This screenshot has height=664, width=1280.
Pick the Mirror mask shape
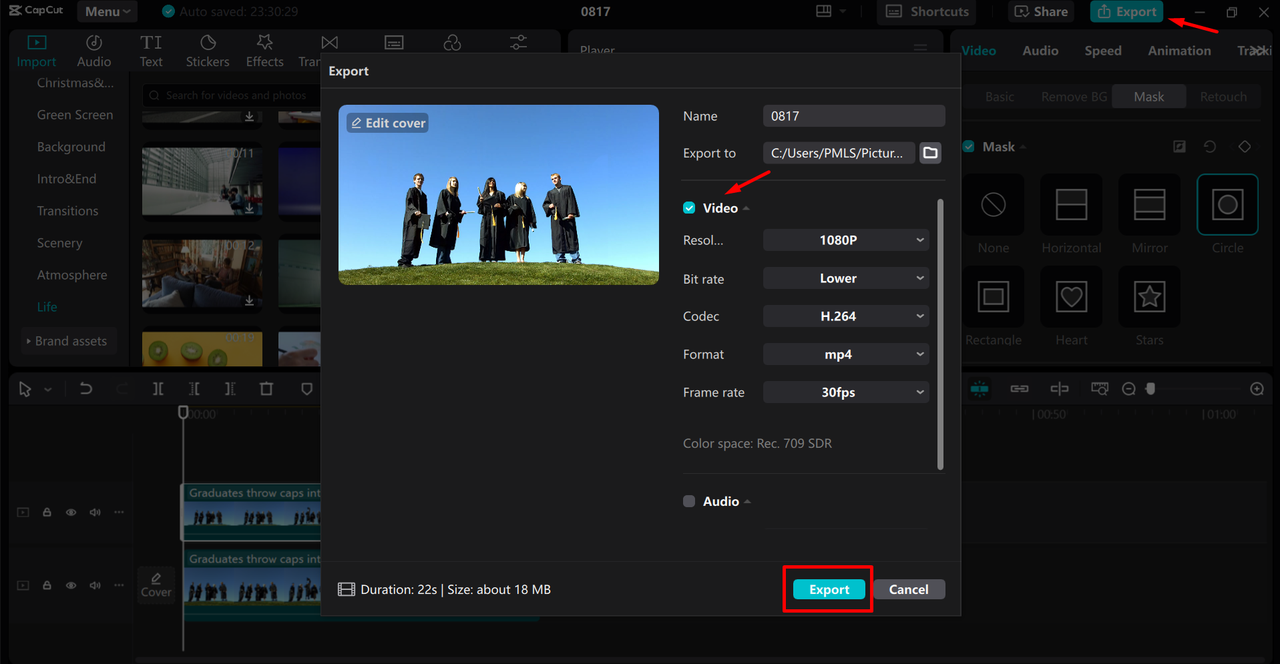click(x=1149, y=205)
